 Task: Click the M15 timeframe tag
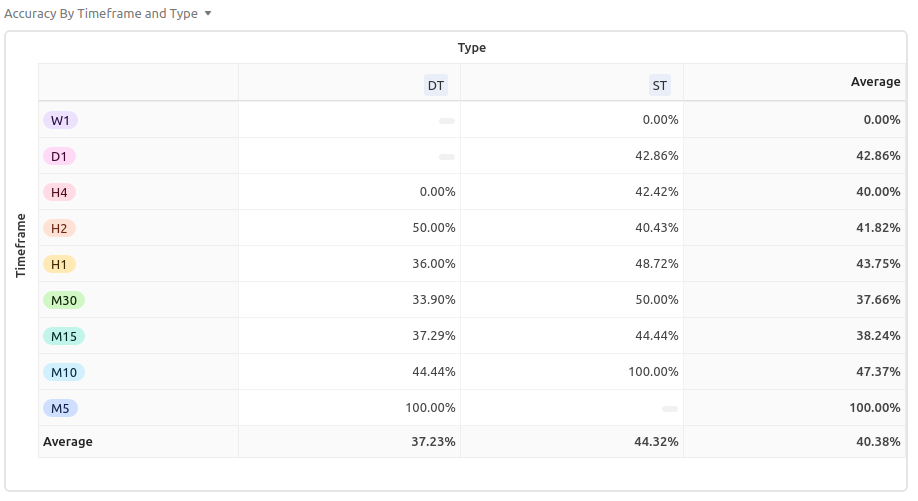[63, 336]
